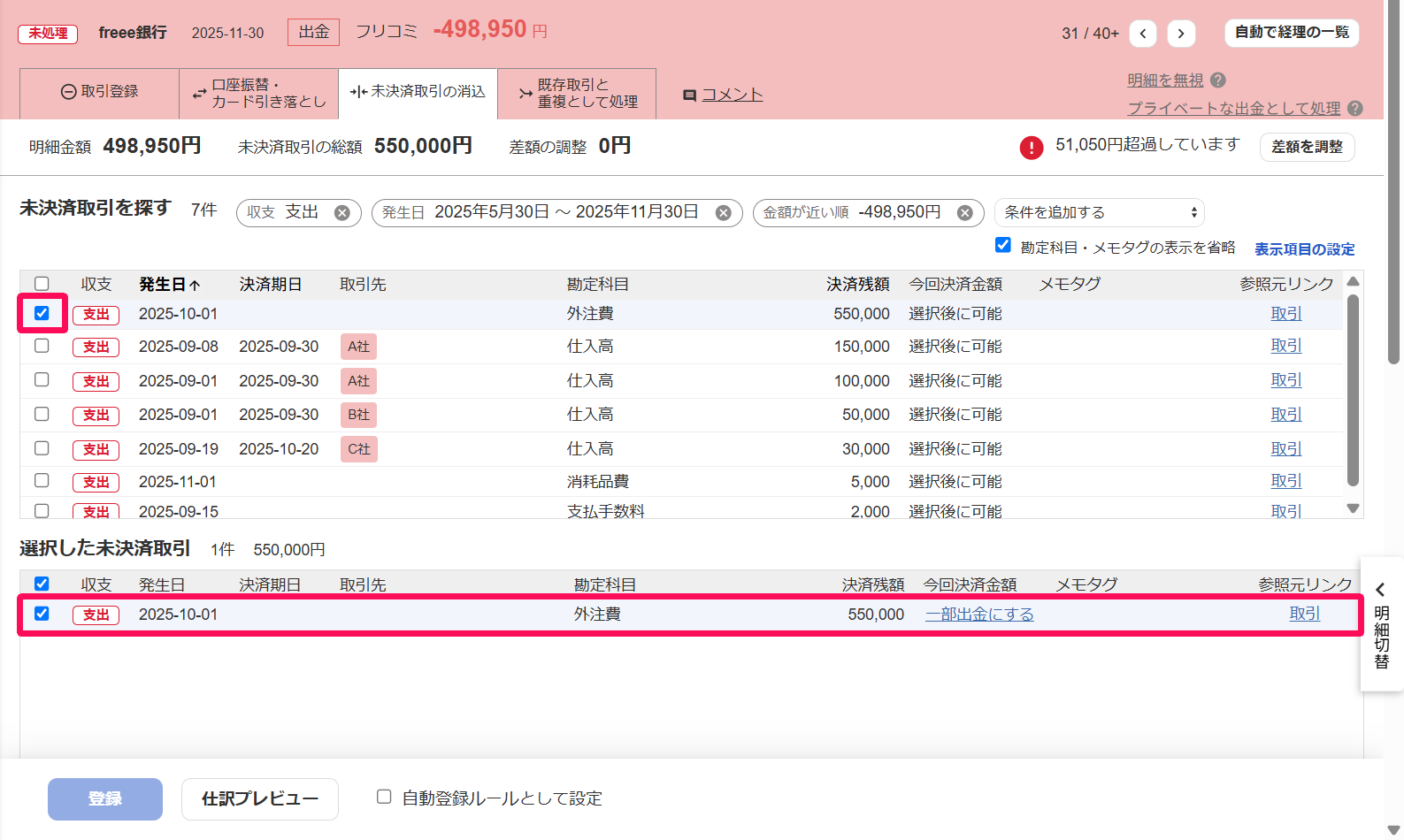The width and height of the screenshot is (1404, 840).
Task: Toggle select-all checkbox in 選択した未決済取引 header
Action: pyautogui.click(x=42, y=584)
